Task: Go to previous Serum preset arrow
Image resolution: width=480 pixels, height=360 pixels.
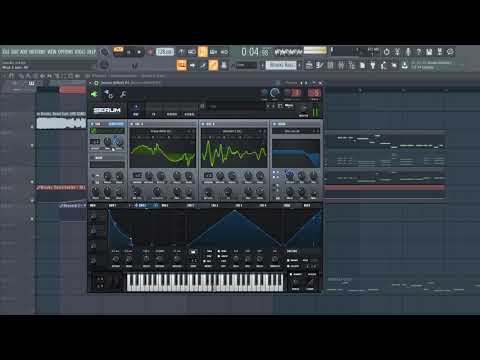Action: pos(268,106)
